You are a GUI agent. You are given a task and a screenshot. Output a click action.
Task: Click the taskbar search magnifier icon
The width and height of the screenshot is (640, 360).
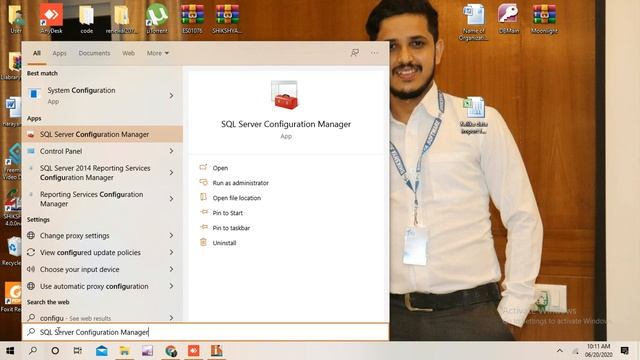pyautogui.click(x=33, y=351)
